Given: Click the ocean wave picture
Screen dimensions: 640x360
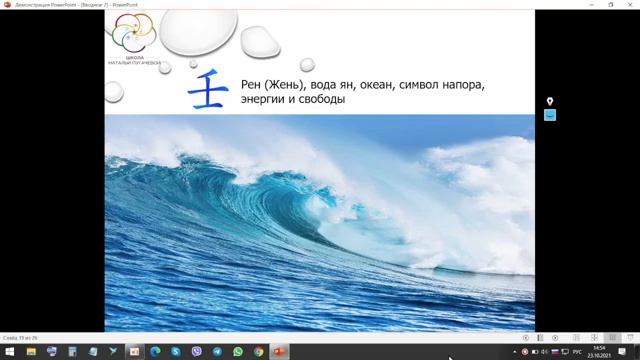Looking at the screenshot, I should tap(320, 222).
